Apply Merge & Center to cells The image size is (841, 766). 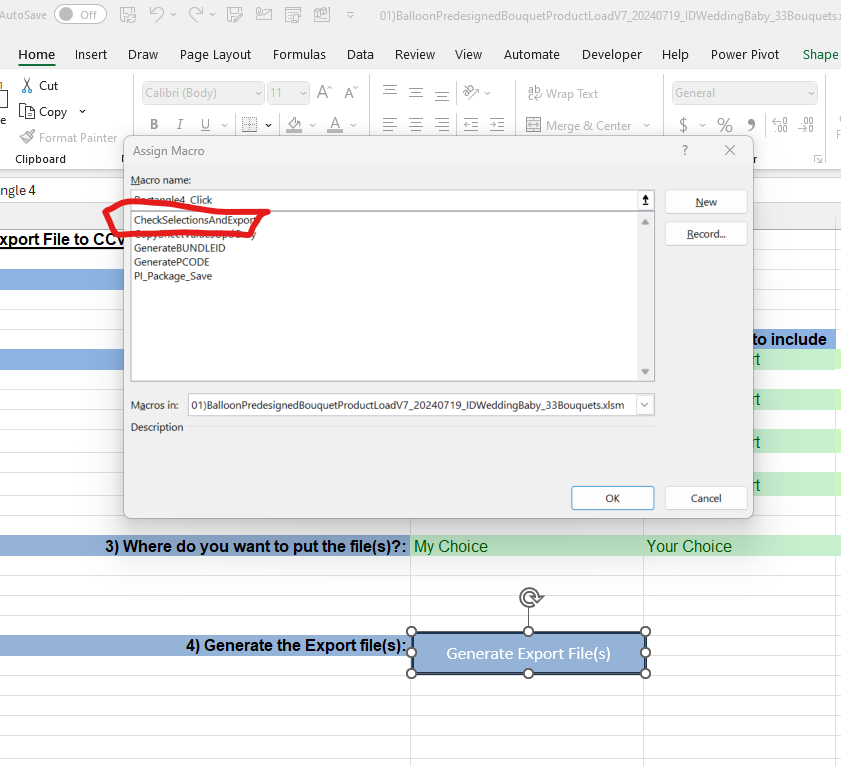tap(580, 124)
